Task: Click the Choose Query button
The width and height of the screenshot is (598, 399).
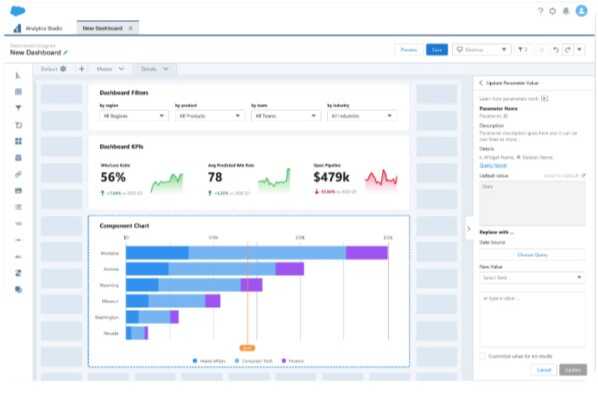Action: click(x=532, y=255)
